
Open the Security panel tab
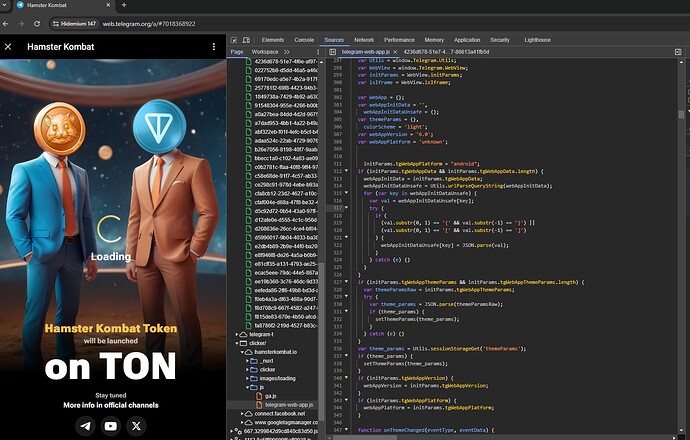tap(500, 40)
